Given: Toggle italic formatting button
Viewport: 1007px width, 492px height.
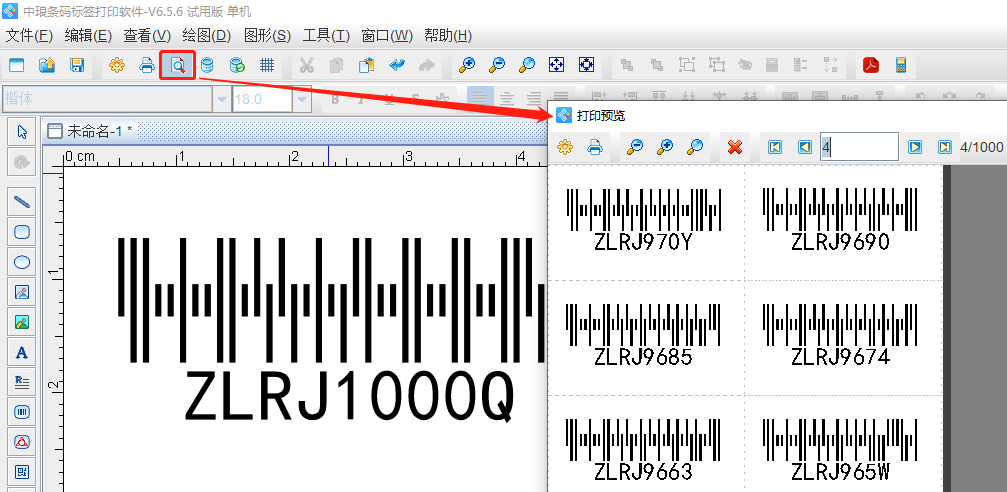Looking at the screenshot, I should 362,99.
